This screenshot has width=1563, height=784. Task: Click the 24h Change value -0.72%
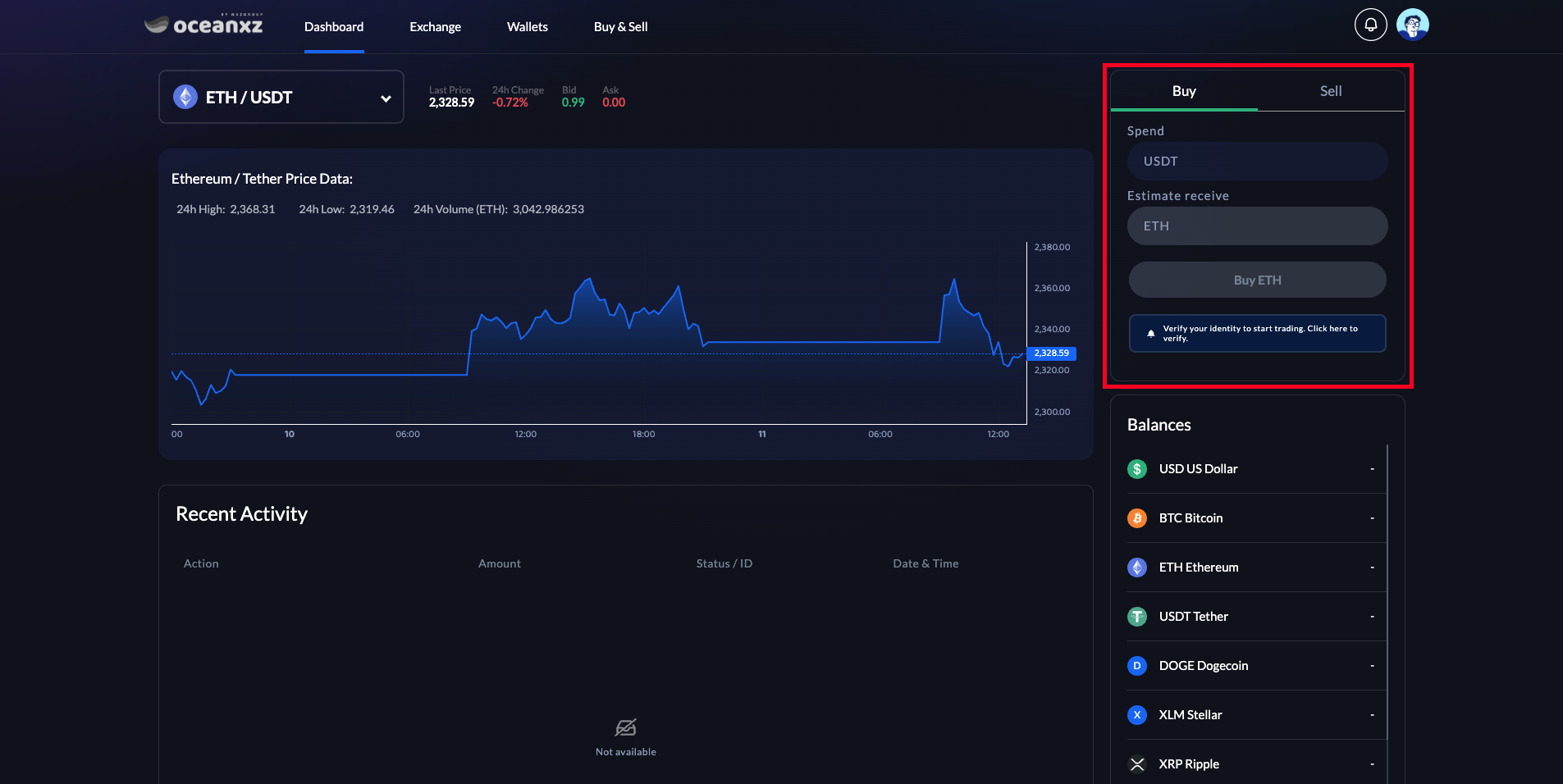pyautogui.click(x=510, y=103)
